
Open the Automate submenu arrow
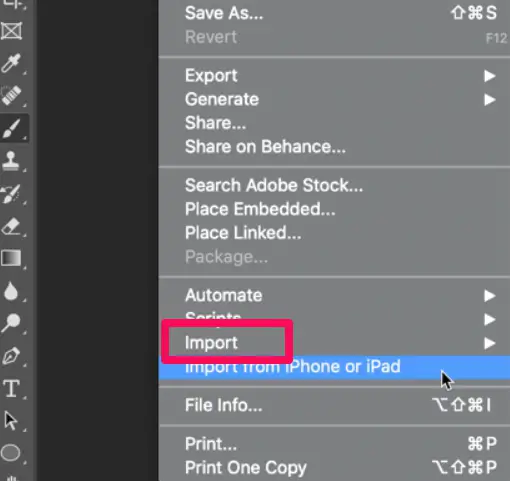tap(489, 295)
